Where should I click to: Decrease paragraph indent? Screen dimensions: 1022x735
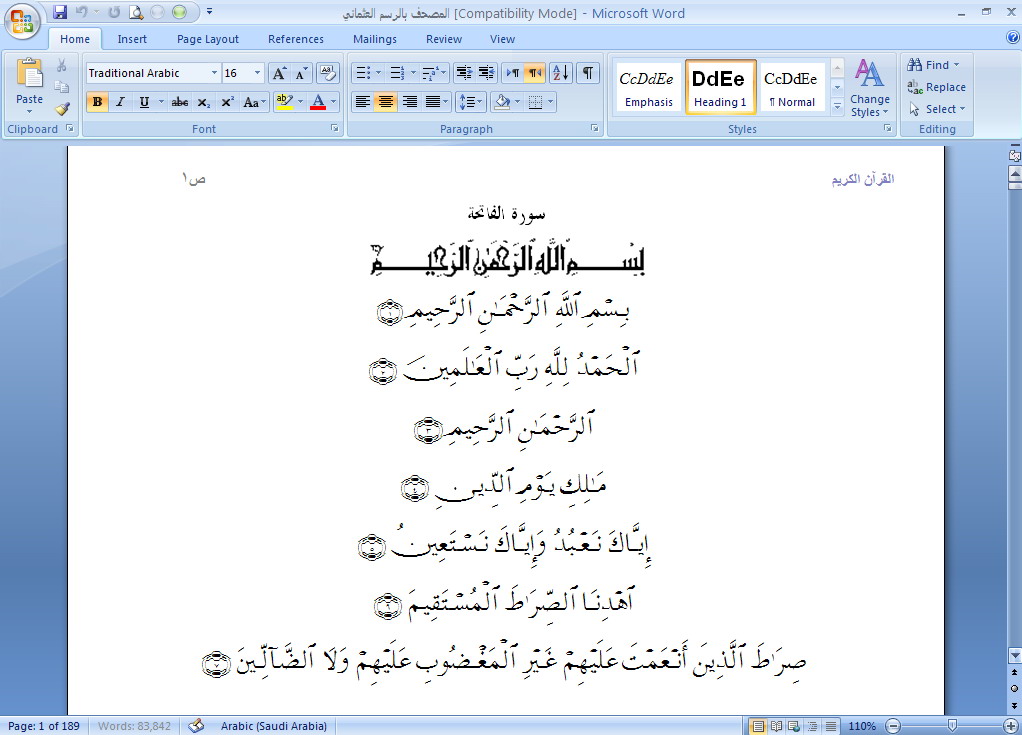coord(464,72)
